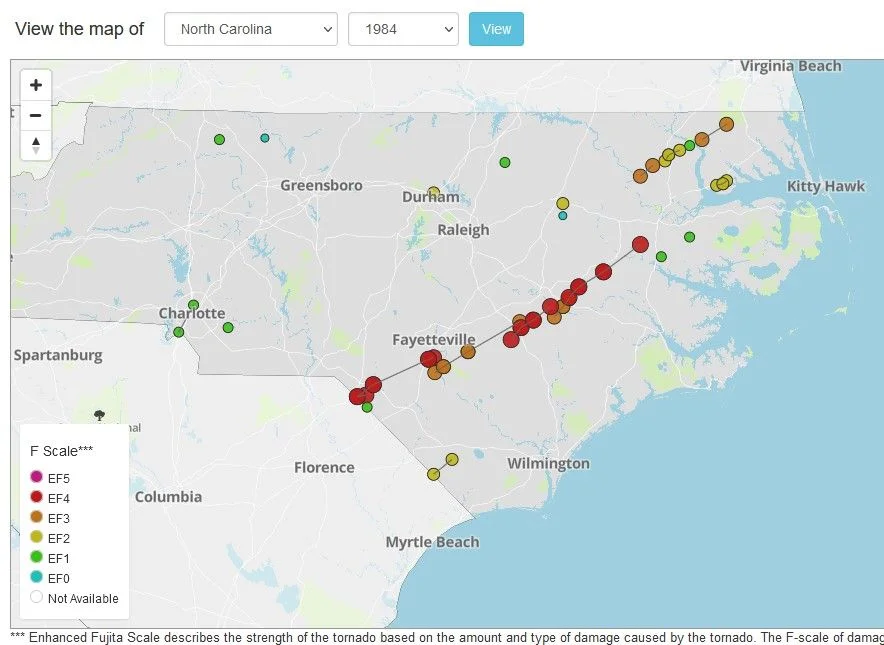The image size is (884, 645).
Task: Click the teal EF0 marker northwest of Greensboro
Action: coord(264,138)
